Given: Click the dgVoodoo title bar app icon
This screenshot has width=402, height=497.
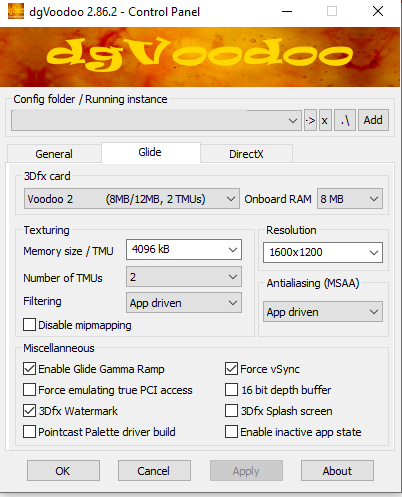Looking at the screenshot, I should [16, 11].
